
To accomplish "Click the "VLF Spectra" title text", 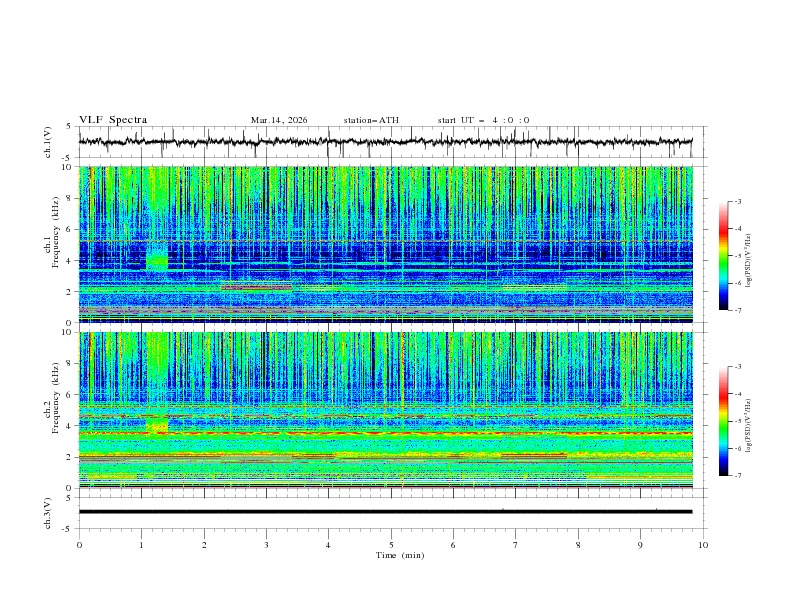I will click(x=113, y=120).
